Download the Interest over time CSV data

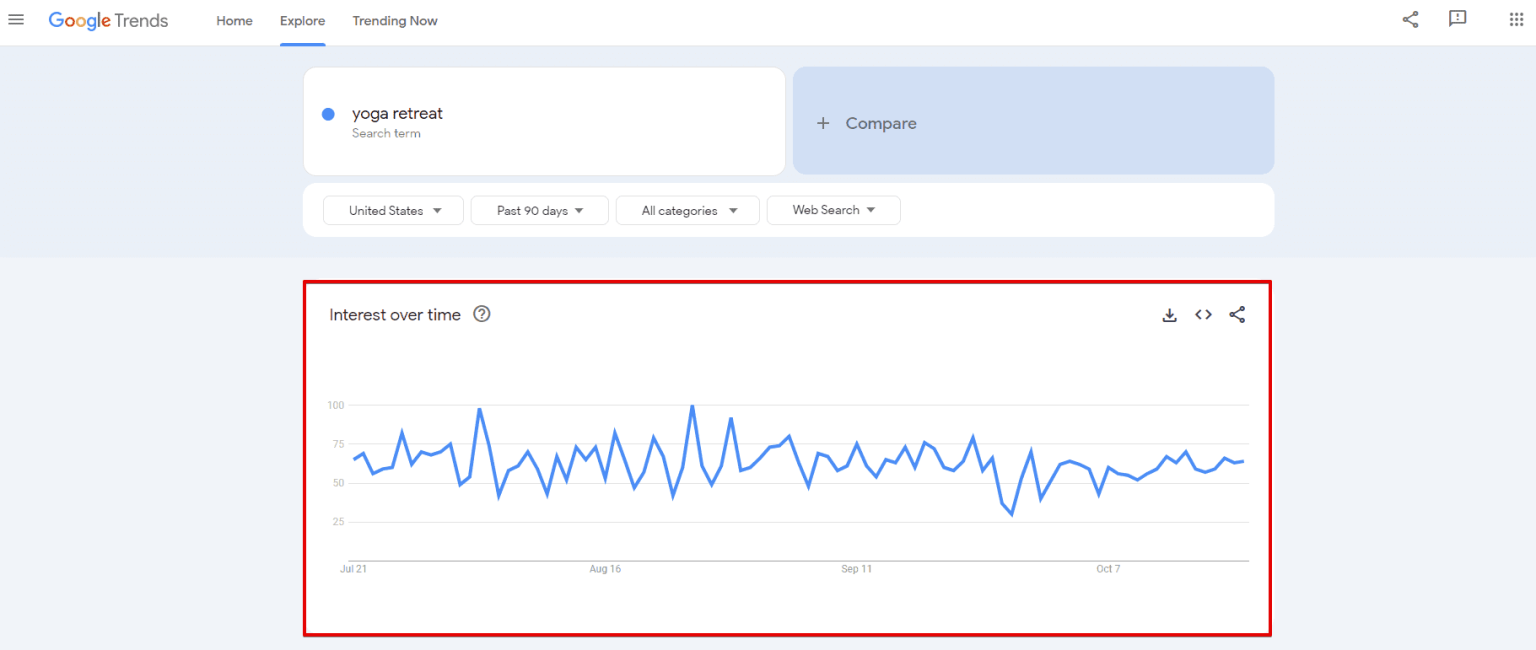(1169, 314)
